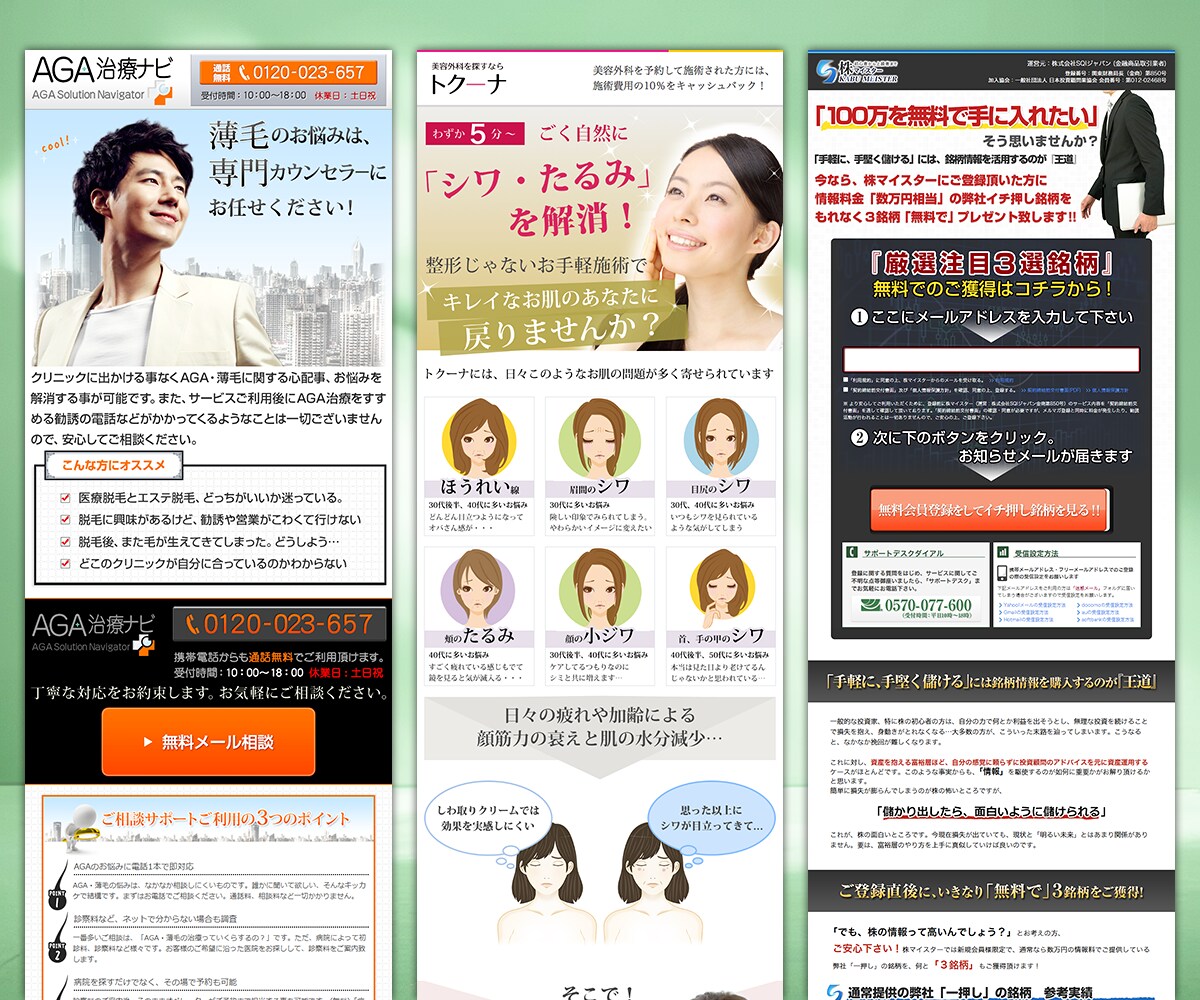Click the step ① number badge

pos(859,317)
